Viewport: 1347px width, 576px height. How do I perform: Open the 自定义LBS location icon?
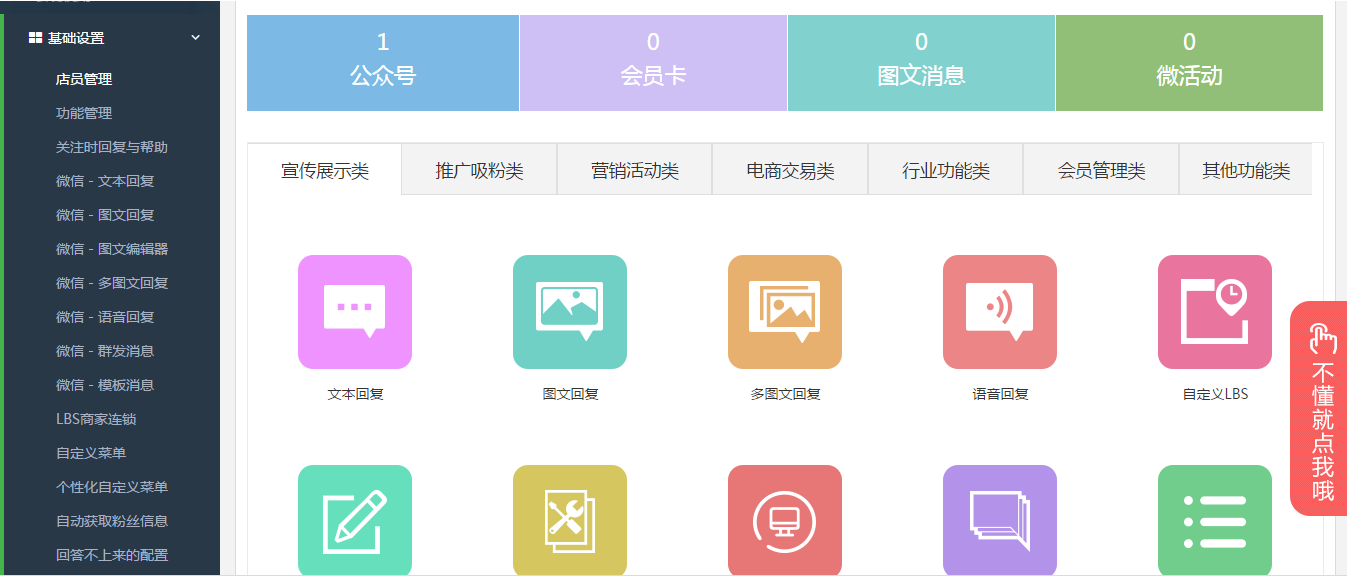[x=1215, y=312]
